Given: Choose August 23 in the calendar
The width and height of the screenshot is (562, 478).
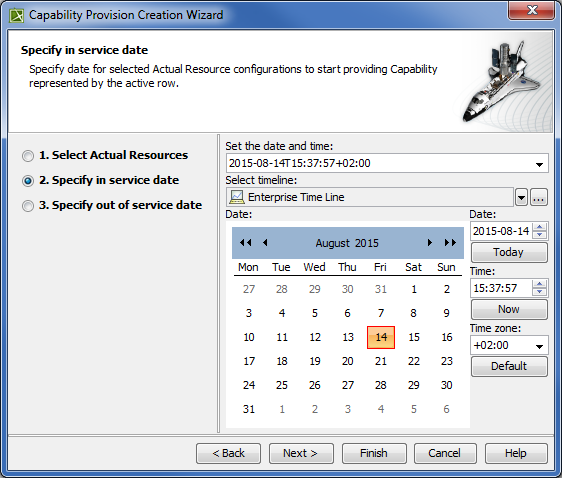Looking at the screenshot, I should pyautogui.click(x=447, y=361).
